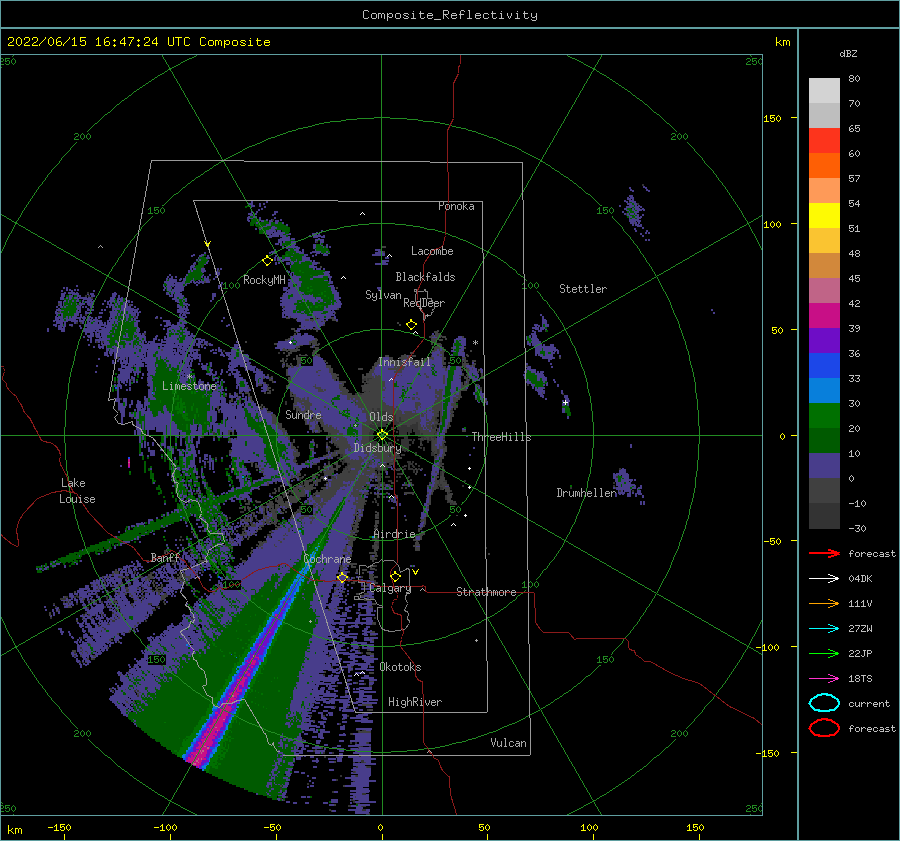Image resolution: width=900 pixels, height=841 pixels.
Task: Click the light blue 33-30 dBZ swatch
Action: coord(824,390)
